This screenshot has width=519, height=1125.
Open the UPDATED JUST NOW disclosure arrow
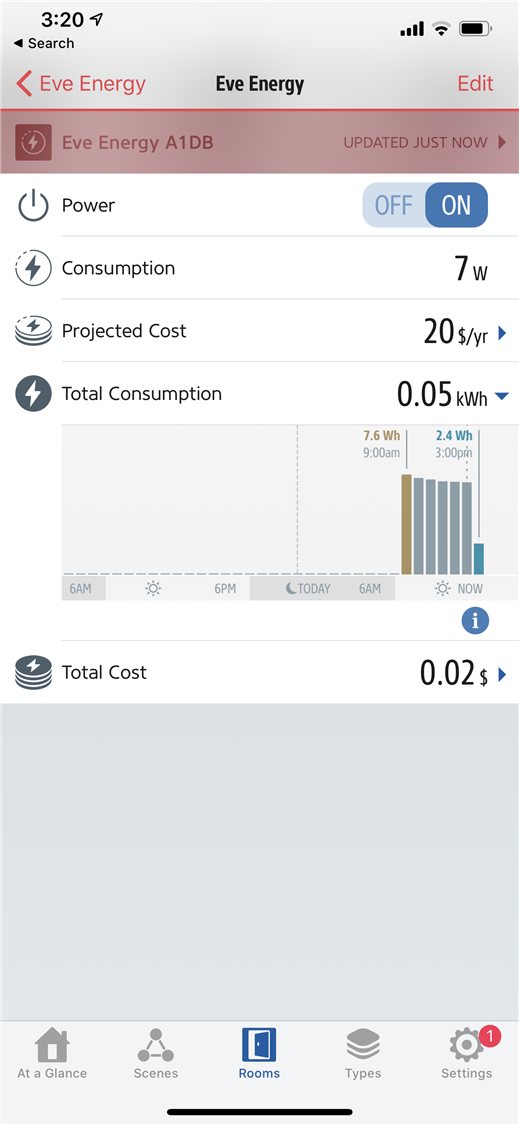[x=502, y=142]
